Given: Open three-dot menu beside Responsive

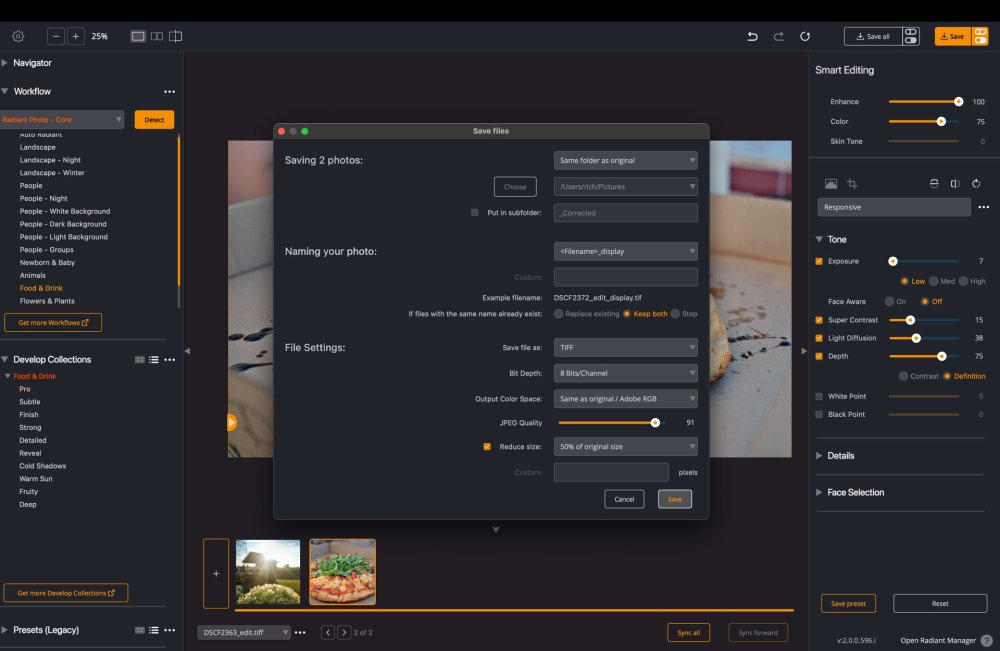Looking at the screenshot, I should (983, 207).
